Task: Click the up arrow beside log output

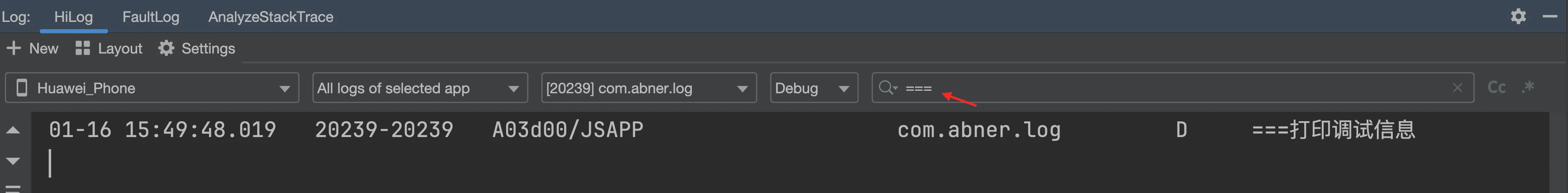Action: (x=13, y=130)
